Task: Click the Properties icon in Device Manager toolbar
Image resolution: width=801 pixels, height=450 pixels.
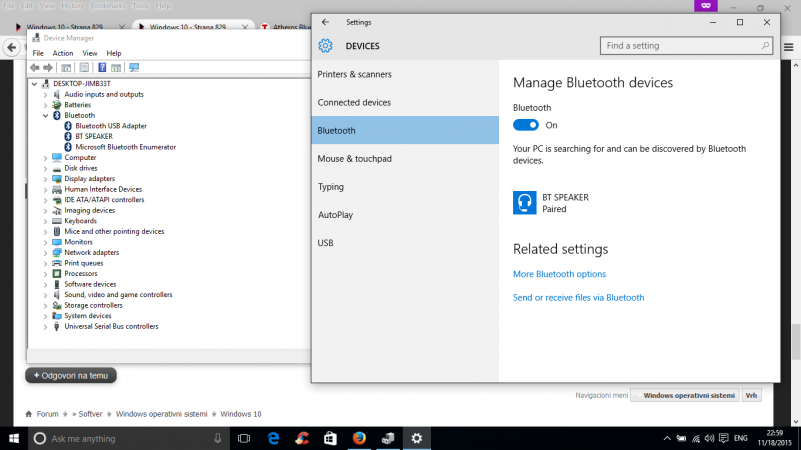Action: coord(84,67)
